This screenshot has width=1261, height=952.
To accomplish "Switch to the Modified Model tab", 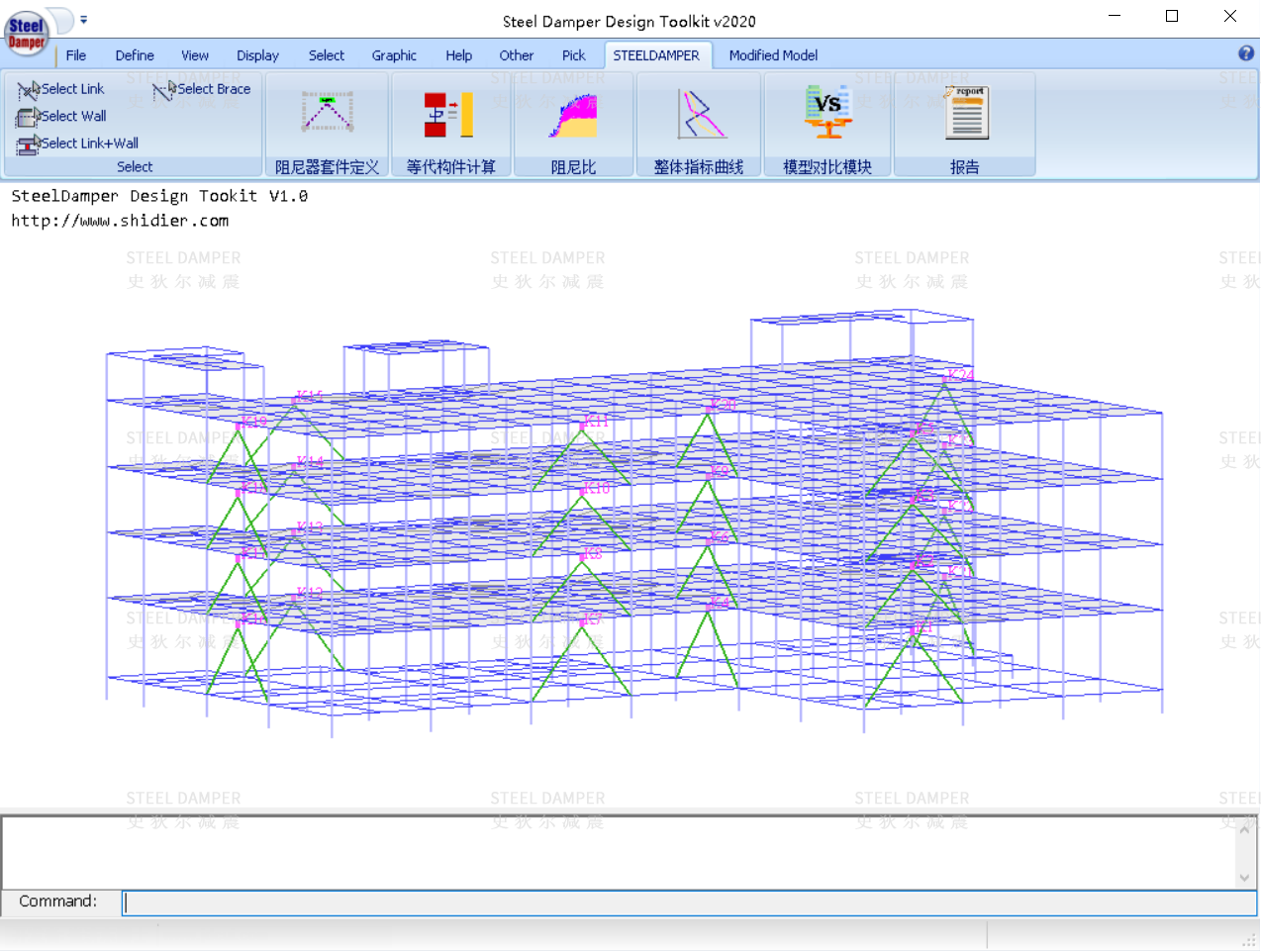I will 773,55.
